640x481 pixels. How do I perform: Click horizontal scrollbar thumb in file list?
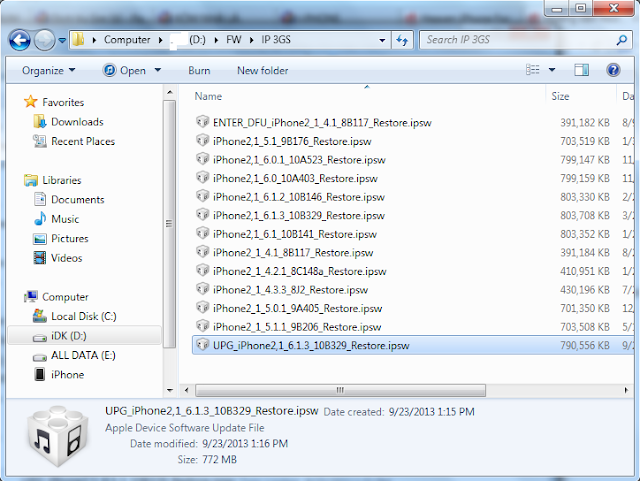coord(340,390)
